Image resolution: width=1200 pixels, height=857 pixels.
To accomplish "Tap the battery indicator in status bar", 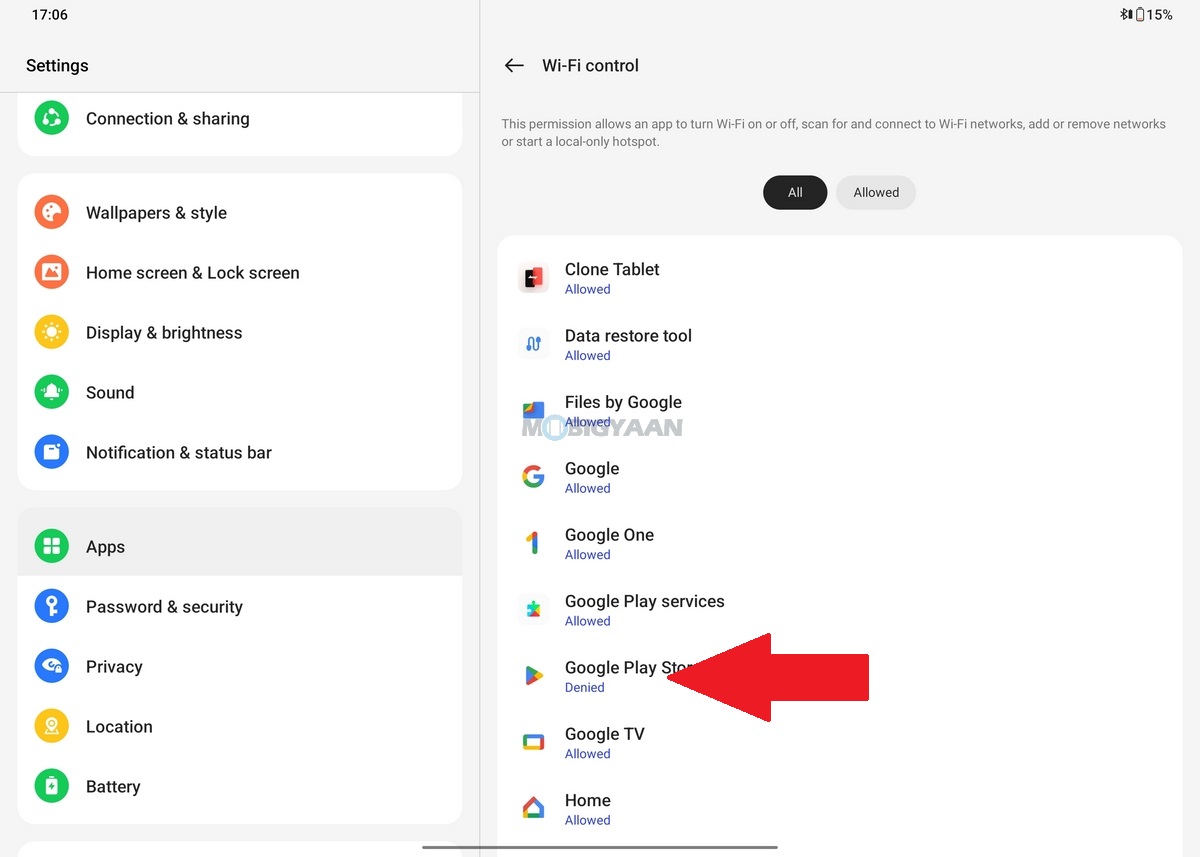I will click(1140, 15).
